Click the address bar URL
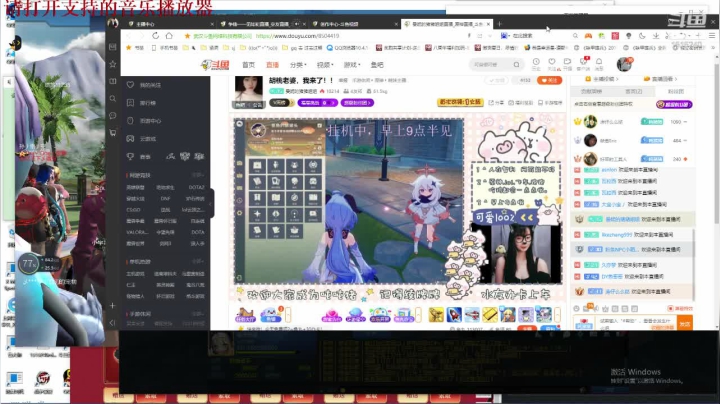The height and width of the screenshot is (404, 720). click(x=298, y=36)
